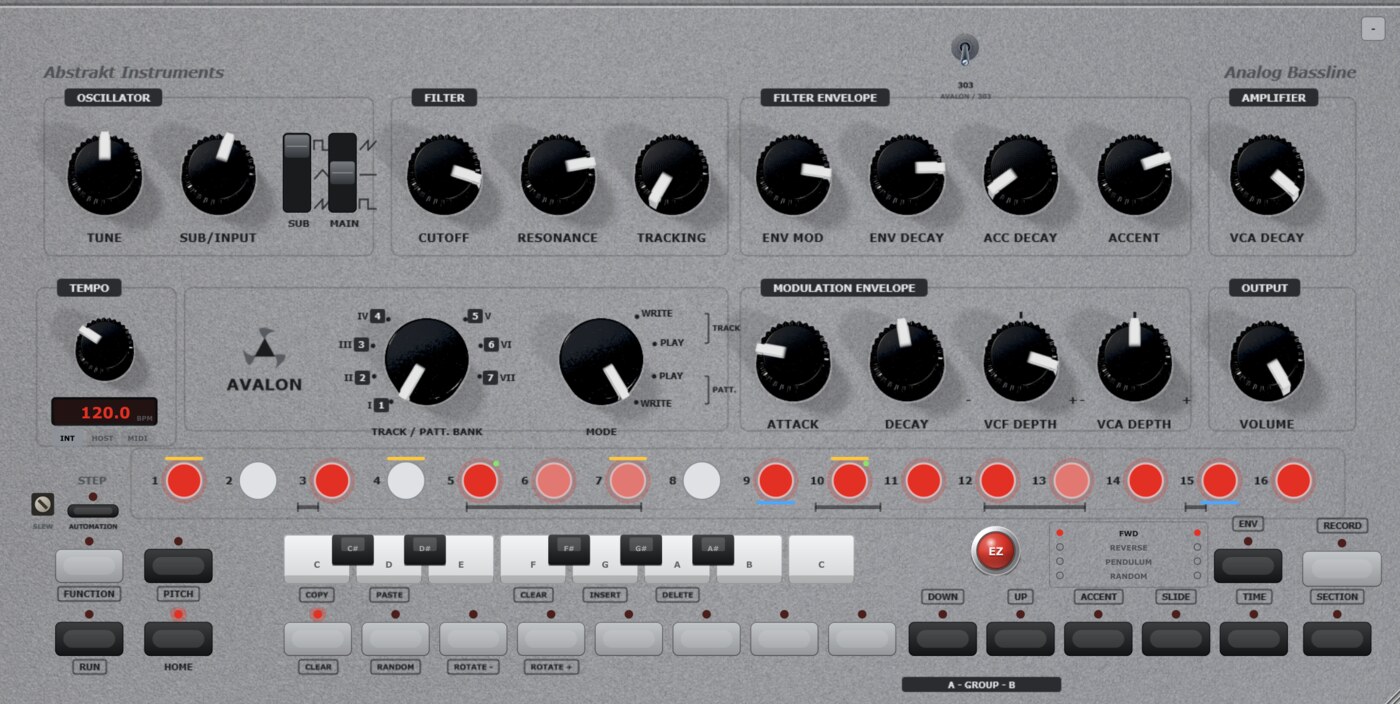Screen dimensions: 1400x704
Task: Click the PITCH button
Action: pos(178,566)
